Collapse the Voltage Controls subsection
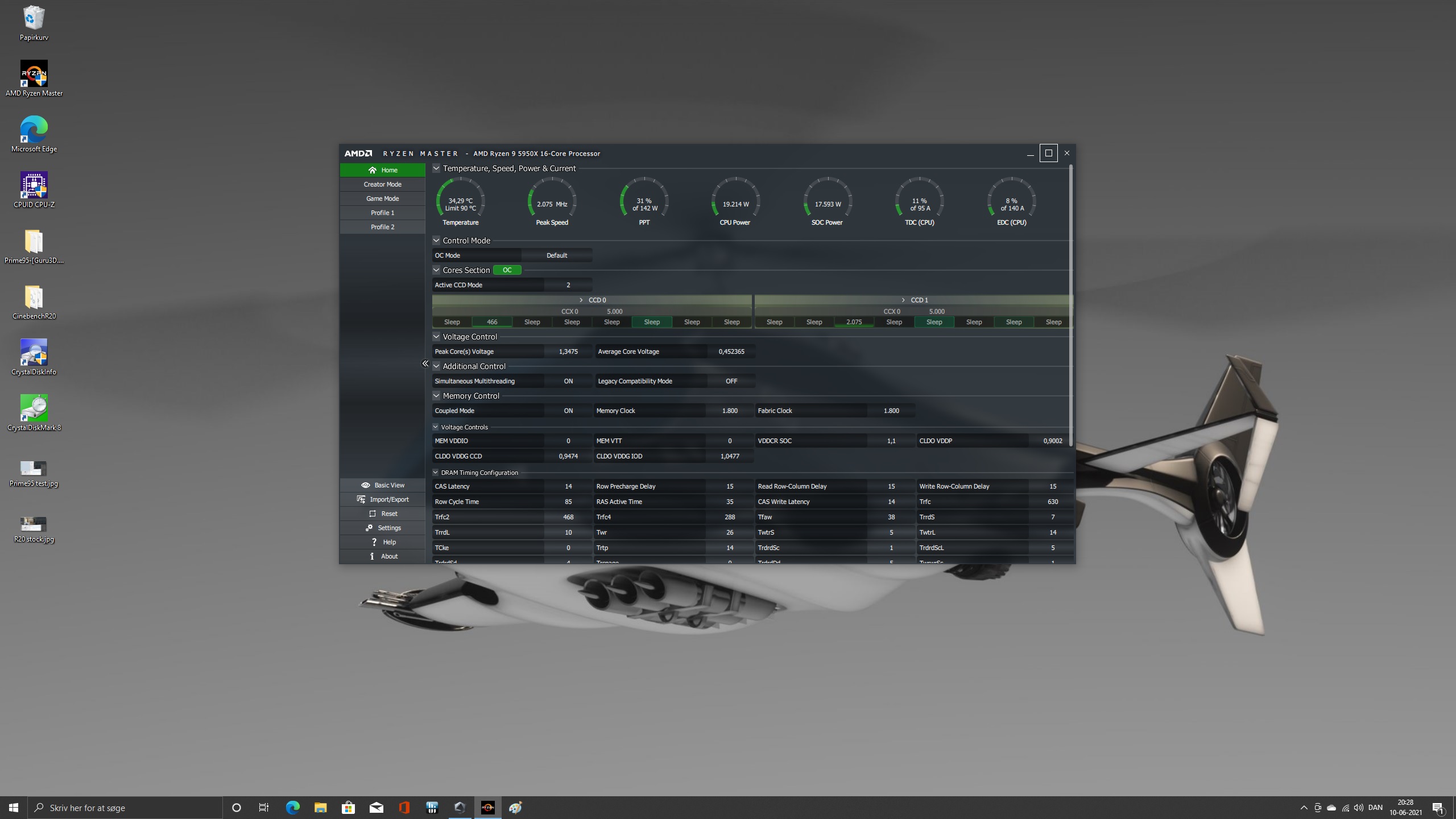 coord(436,427)
